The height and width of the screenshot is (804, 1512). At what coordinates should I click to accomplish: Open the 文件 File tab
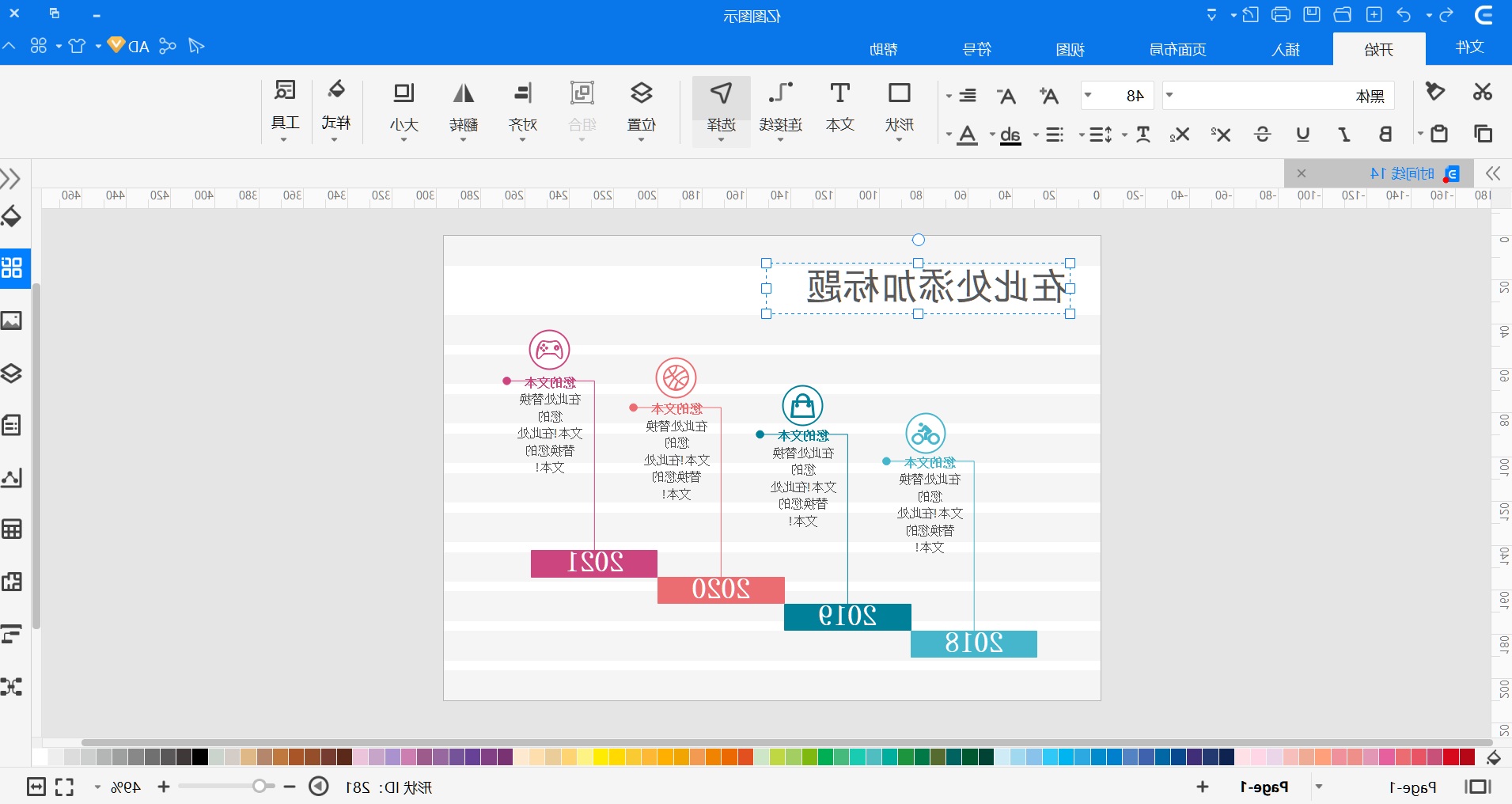[x=1469, y=47]
